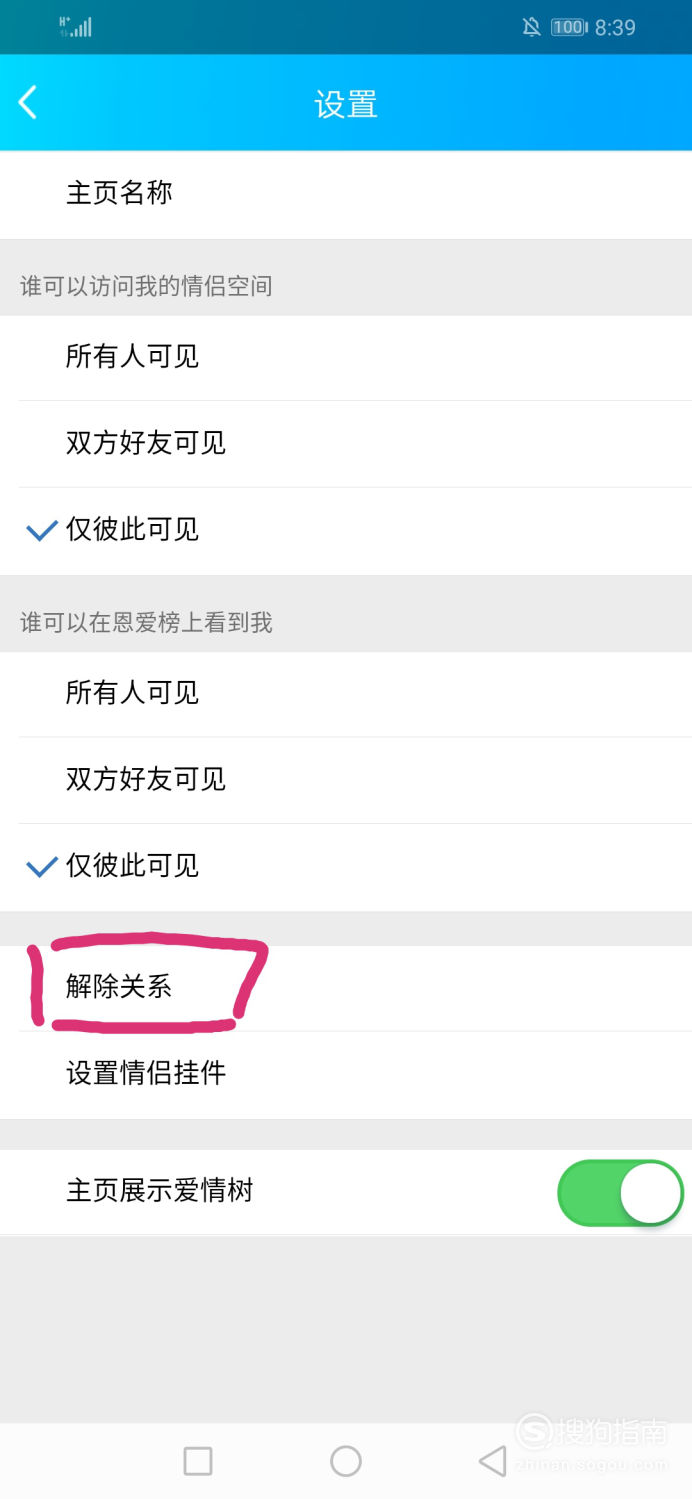The image size is (692, 1499).
Task: Tap the muted notification bell icon
Action: click(532, 28)
